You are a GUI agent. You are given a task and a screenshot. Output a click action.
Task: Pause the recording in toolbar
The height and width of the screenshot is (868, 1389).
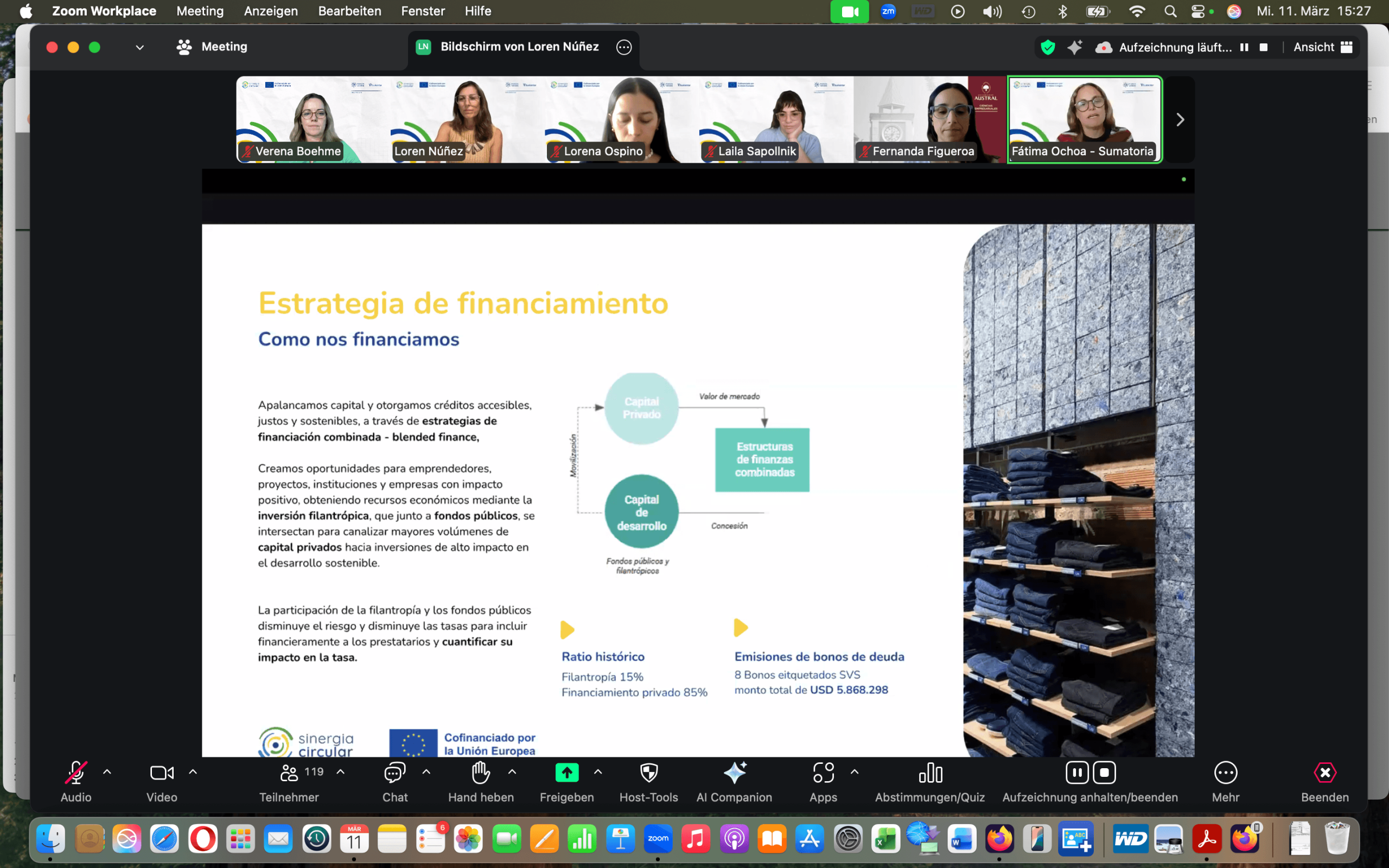(1077, 773)
